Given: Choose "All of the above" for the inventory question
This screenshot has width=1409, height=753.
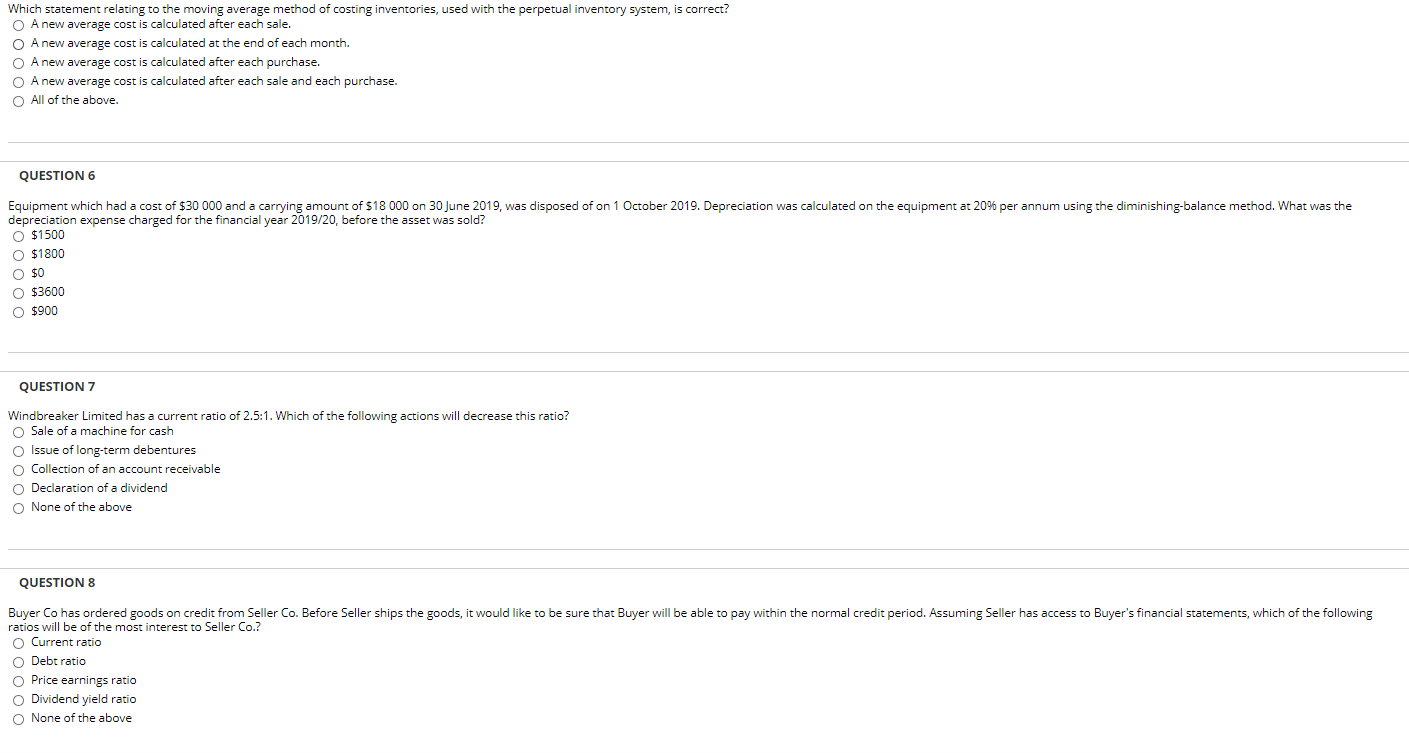Looking at the screenshot, I should [18, 100].
